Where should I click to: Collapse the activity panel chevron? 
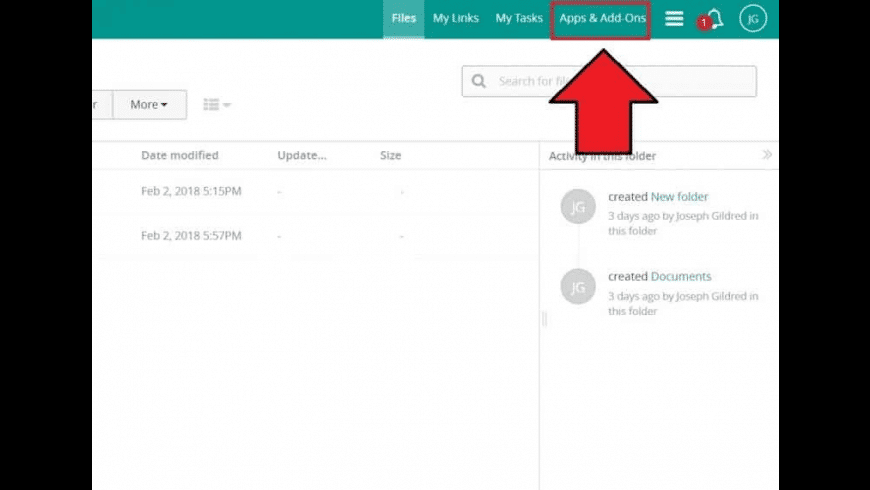click(766, 155)
